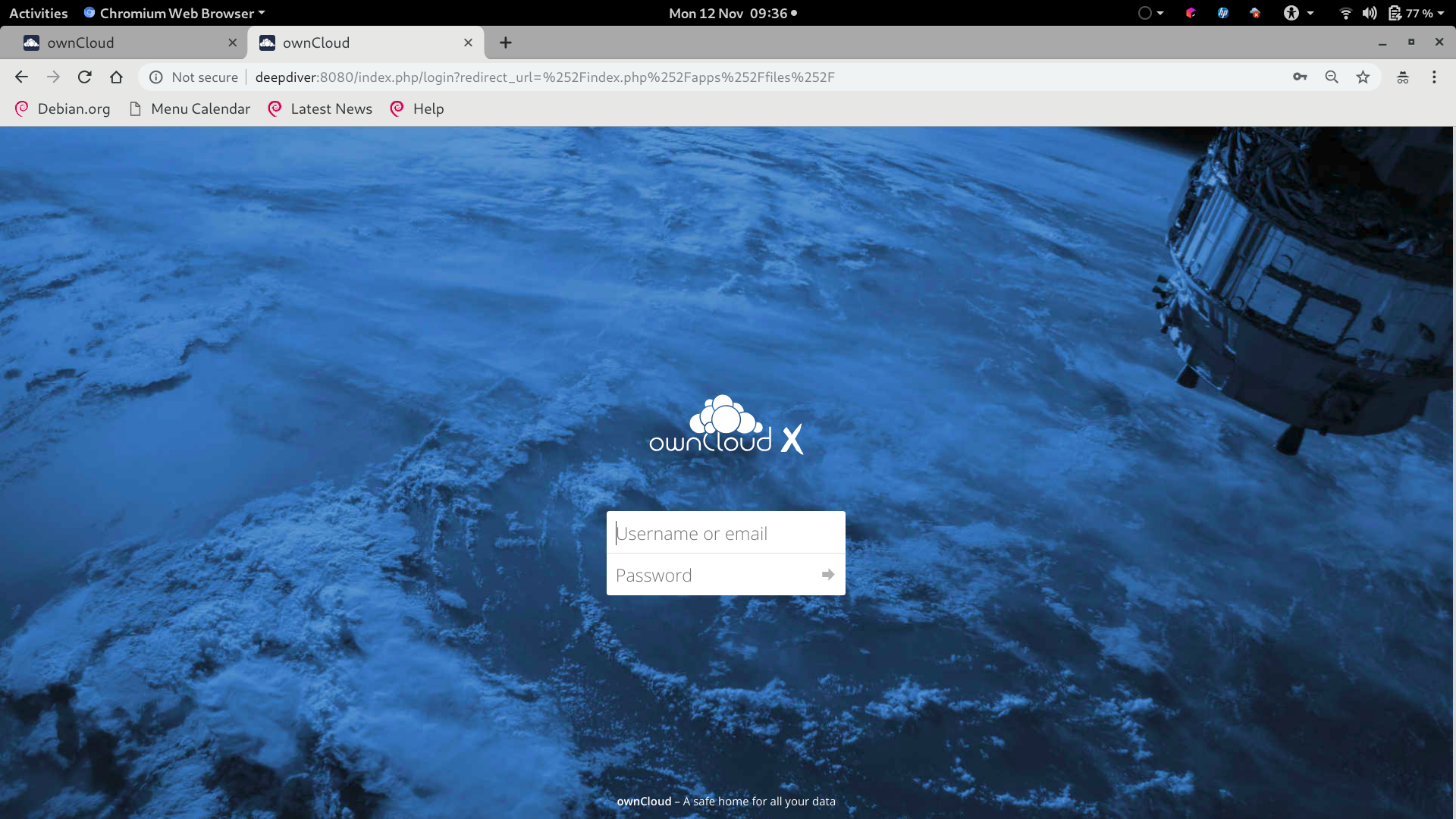Click the ownCloud logo above the login form
Image resolution: width=1456 pixels, height=819 pixels.
click(726, 425)
